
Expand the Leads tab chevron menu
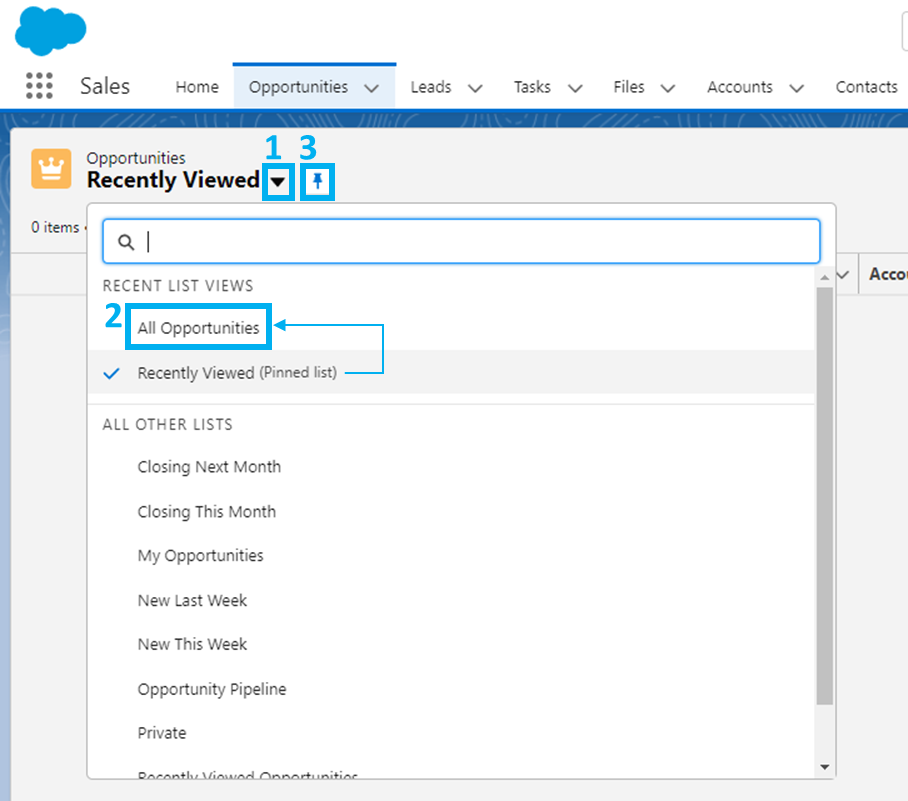point(475,88)
